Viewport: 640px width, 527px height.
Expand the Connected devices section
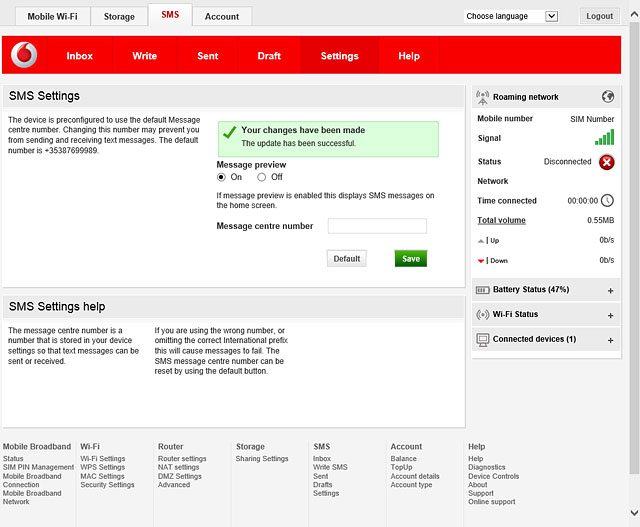point(610,340)
